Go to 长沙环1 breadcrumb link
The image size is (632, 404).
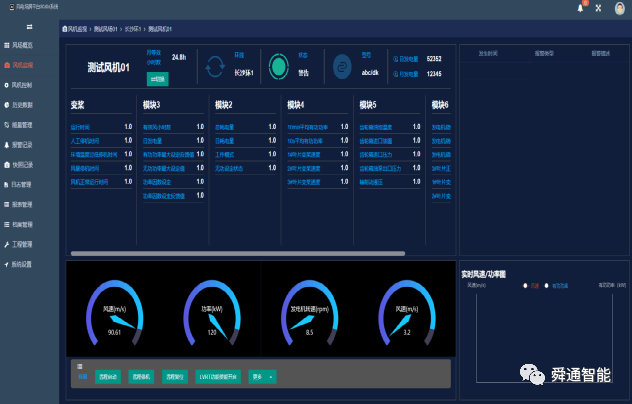(x=133, y=29)
